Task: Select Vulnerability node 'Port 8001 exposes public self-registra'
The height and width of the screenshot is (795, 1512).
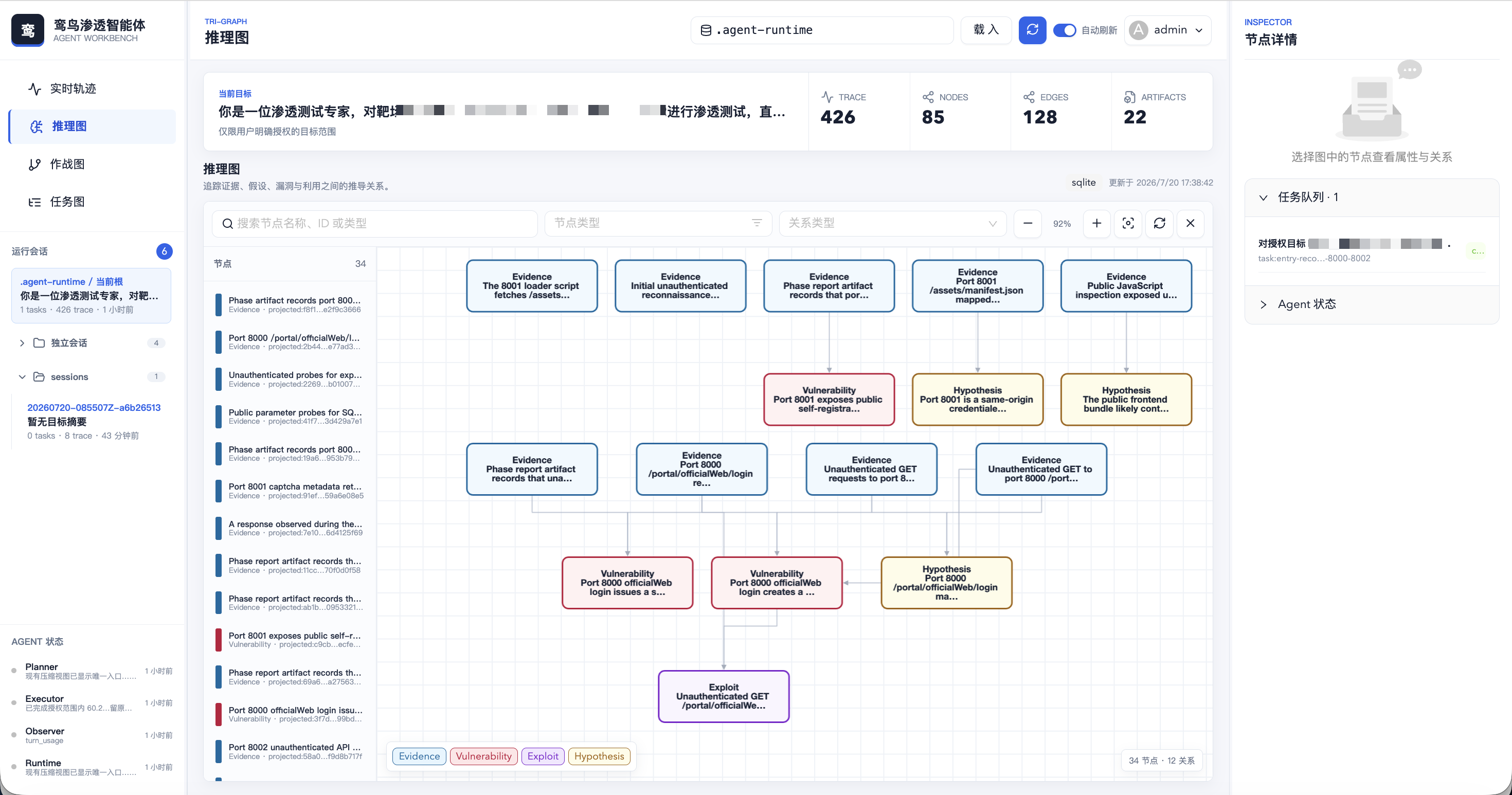Action: [829, 400]
